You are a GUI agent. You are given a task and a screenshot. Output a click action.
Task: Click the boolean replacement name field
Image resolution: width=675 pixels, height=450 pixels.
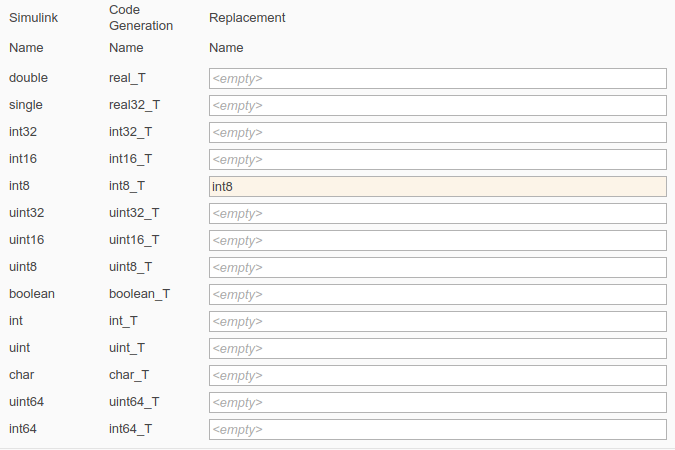[437, 294]
